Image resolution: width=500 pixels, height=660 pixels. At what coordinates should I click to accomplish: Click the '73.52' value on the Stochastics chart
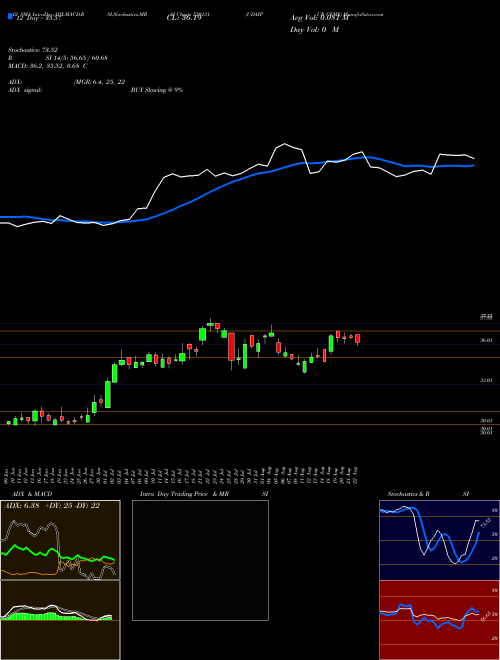point(484,523)
